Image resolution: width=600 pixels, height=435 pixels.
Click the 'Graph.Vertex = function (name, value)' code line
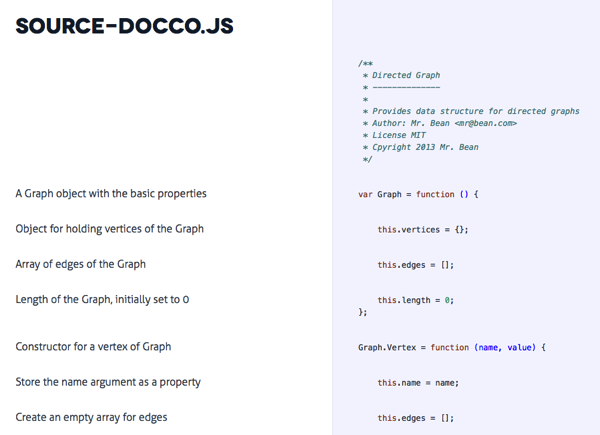pos(451,347)
